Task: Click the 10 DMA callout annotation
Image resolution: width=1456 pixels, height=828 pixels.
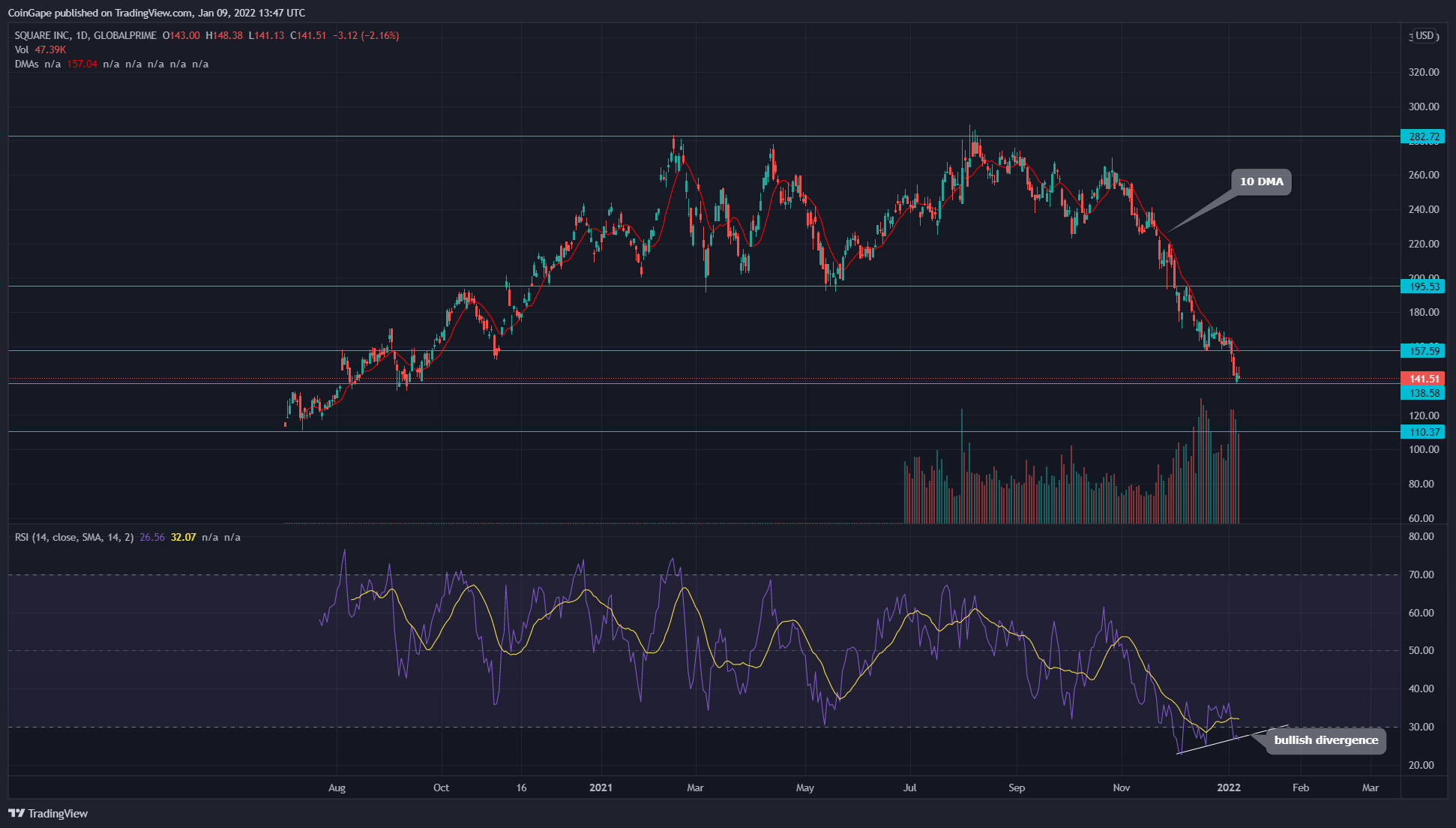Action: point(1261,181)
